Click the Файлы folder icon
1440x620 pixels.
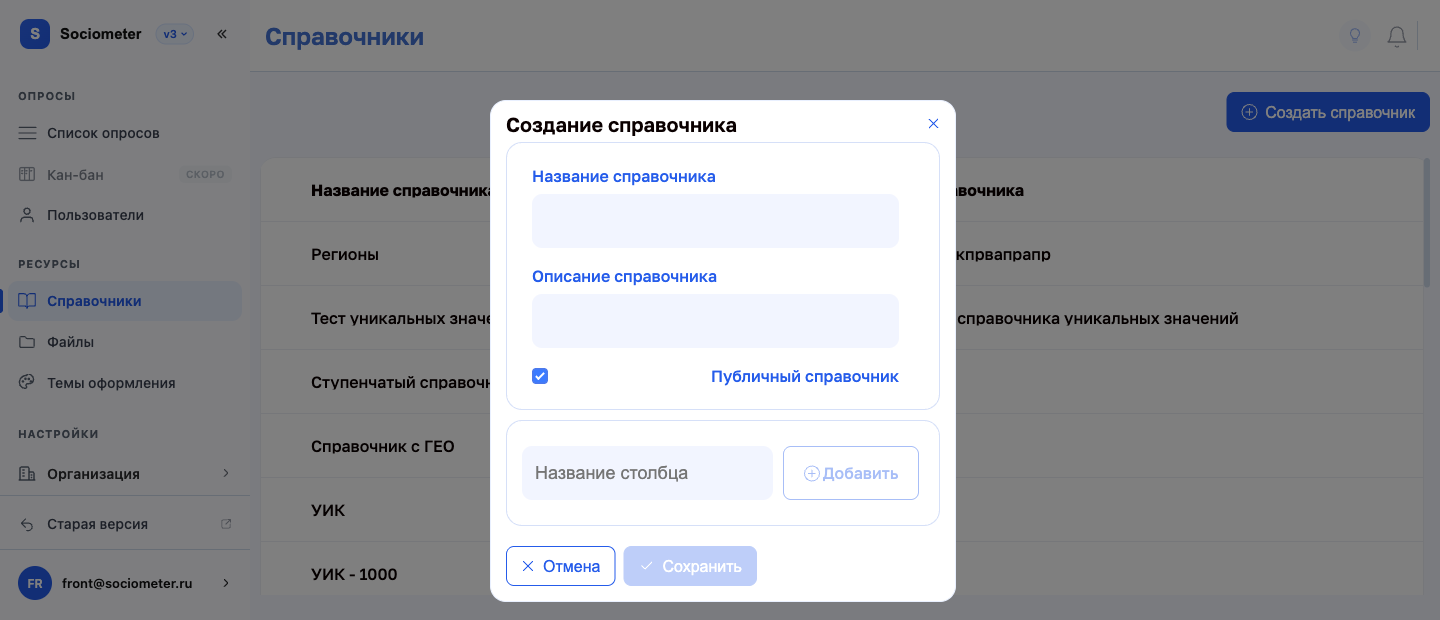tap(27, 342)
